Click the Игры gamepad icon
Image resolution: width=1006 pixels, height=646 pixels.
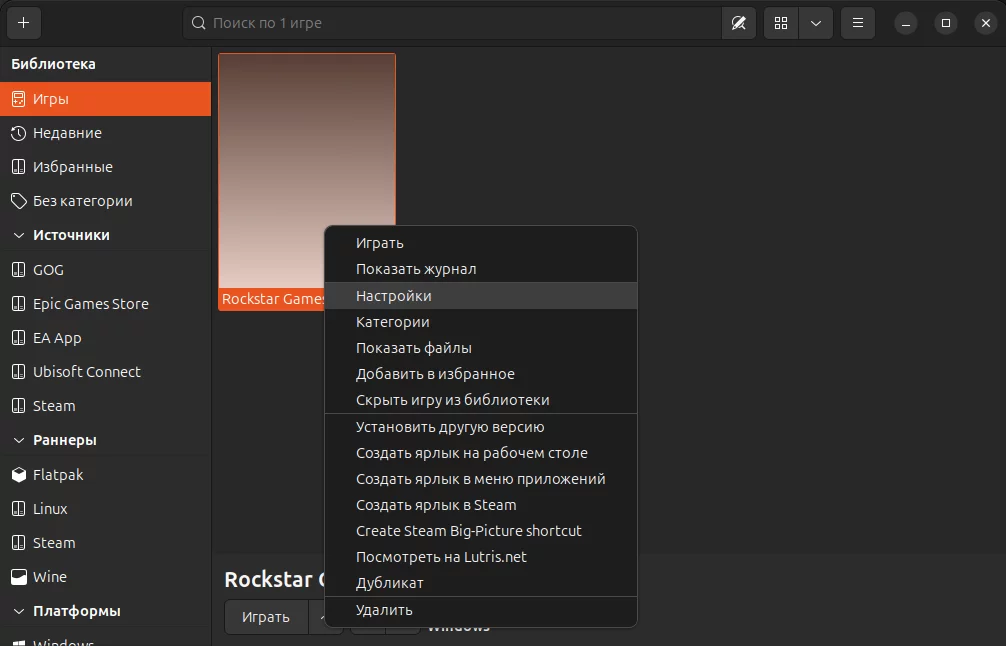[19, 99]
